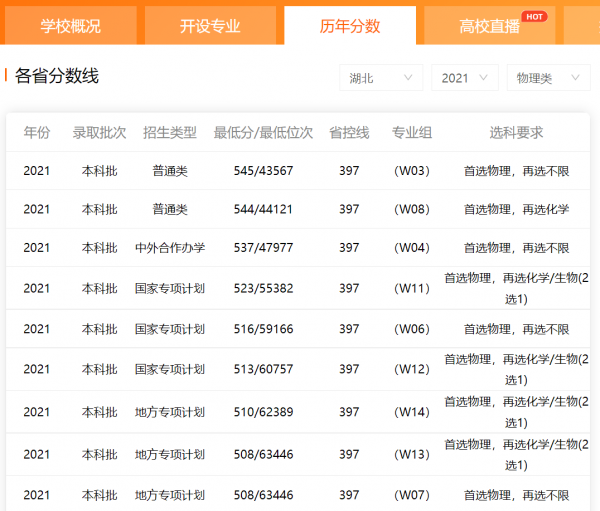Open the 开设专业 tab
The width and height of the screenshot is (600, 511).
point(210,26)
